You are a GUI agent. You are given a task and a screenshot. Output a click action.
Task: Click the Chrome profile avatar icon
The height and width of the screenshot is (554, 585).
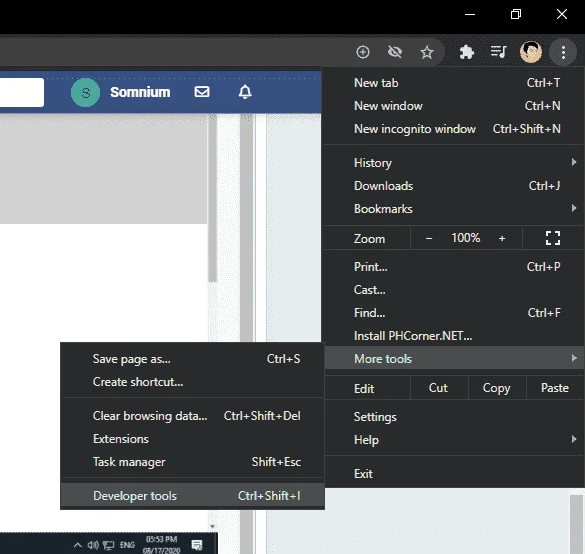click(531, 52)
